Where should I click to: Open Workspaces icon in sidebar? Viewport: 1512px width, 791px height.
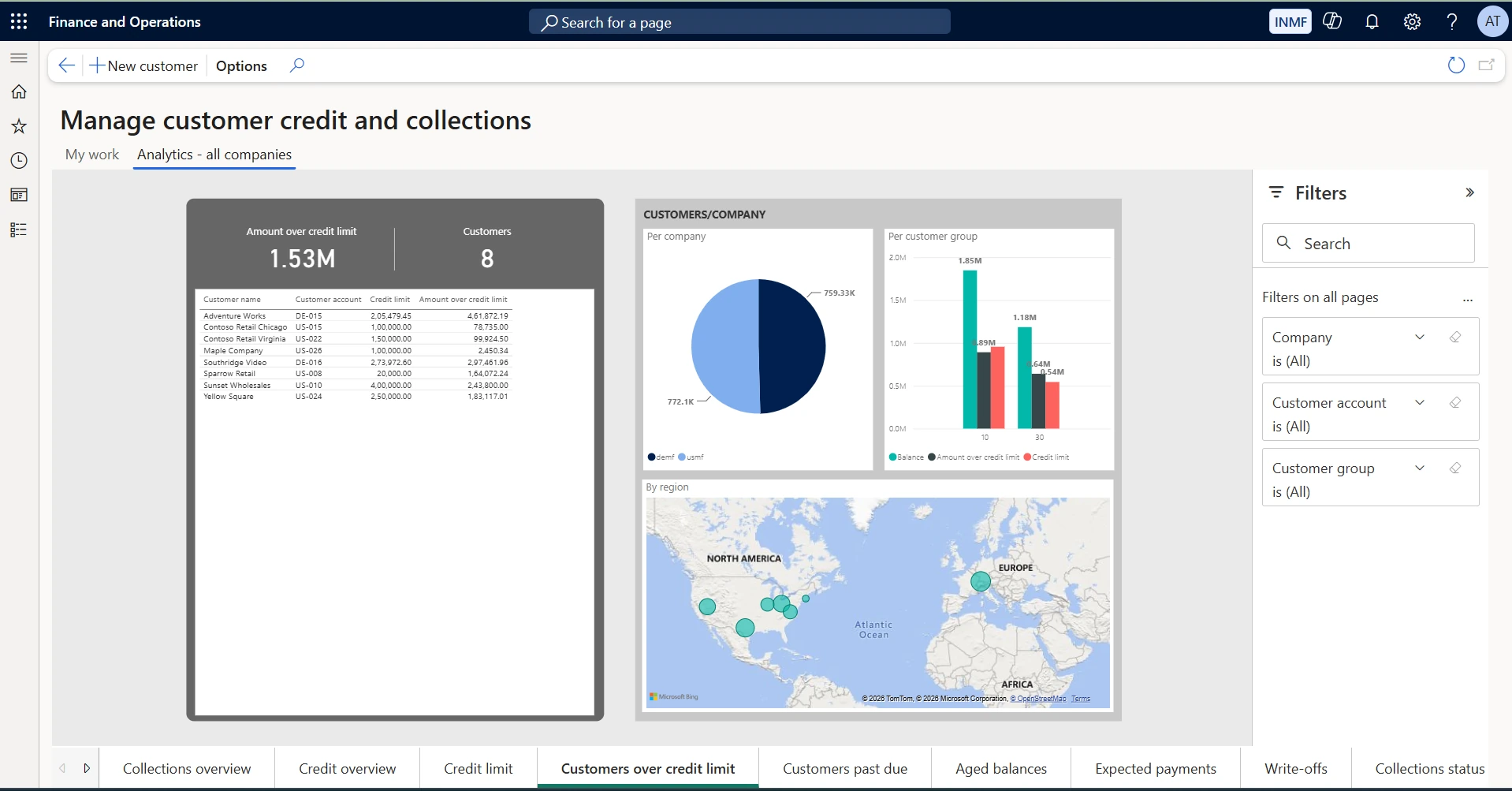click(x=19, y=195)
